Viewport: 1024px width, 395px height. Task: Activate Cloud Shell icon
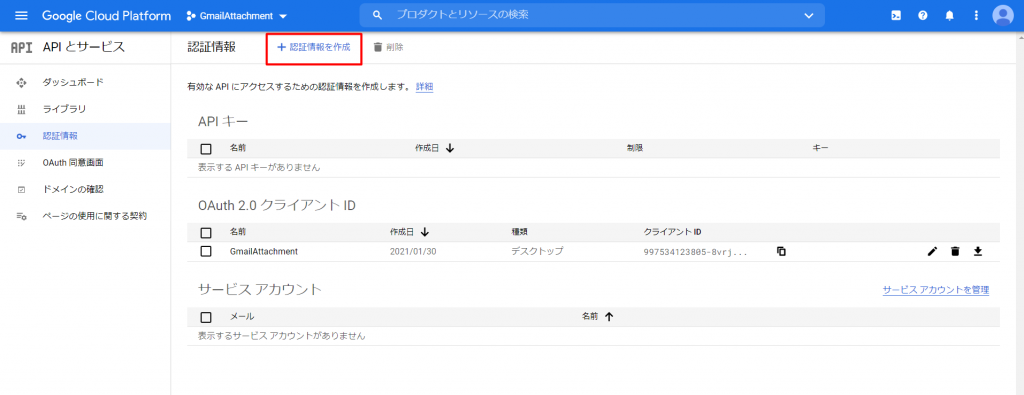coord(896,16)
